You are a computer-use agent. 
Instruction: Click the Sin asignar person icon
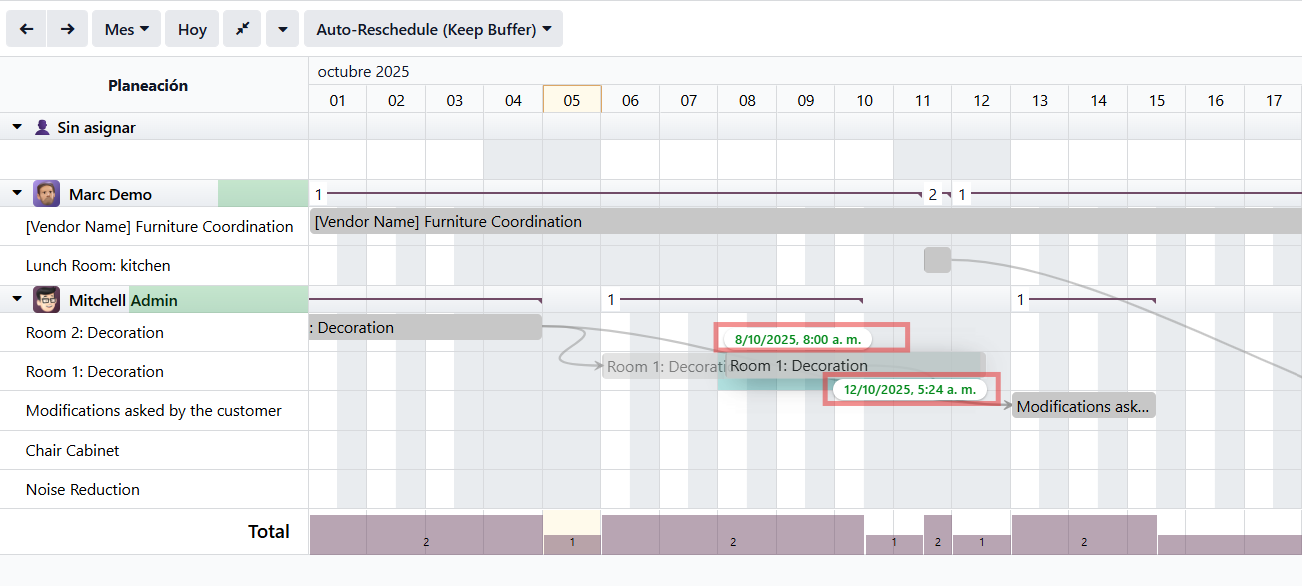pyautogui.click(x=42, y=127)
